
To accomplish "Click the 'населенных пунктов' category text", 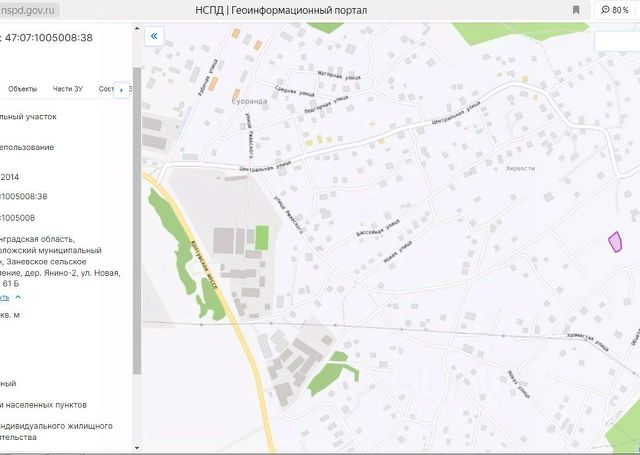I will coord(46,405).
